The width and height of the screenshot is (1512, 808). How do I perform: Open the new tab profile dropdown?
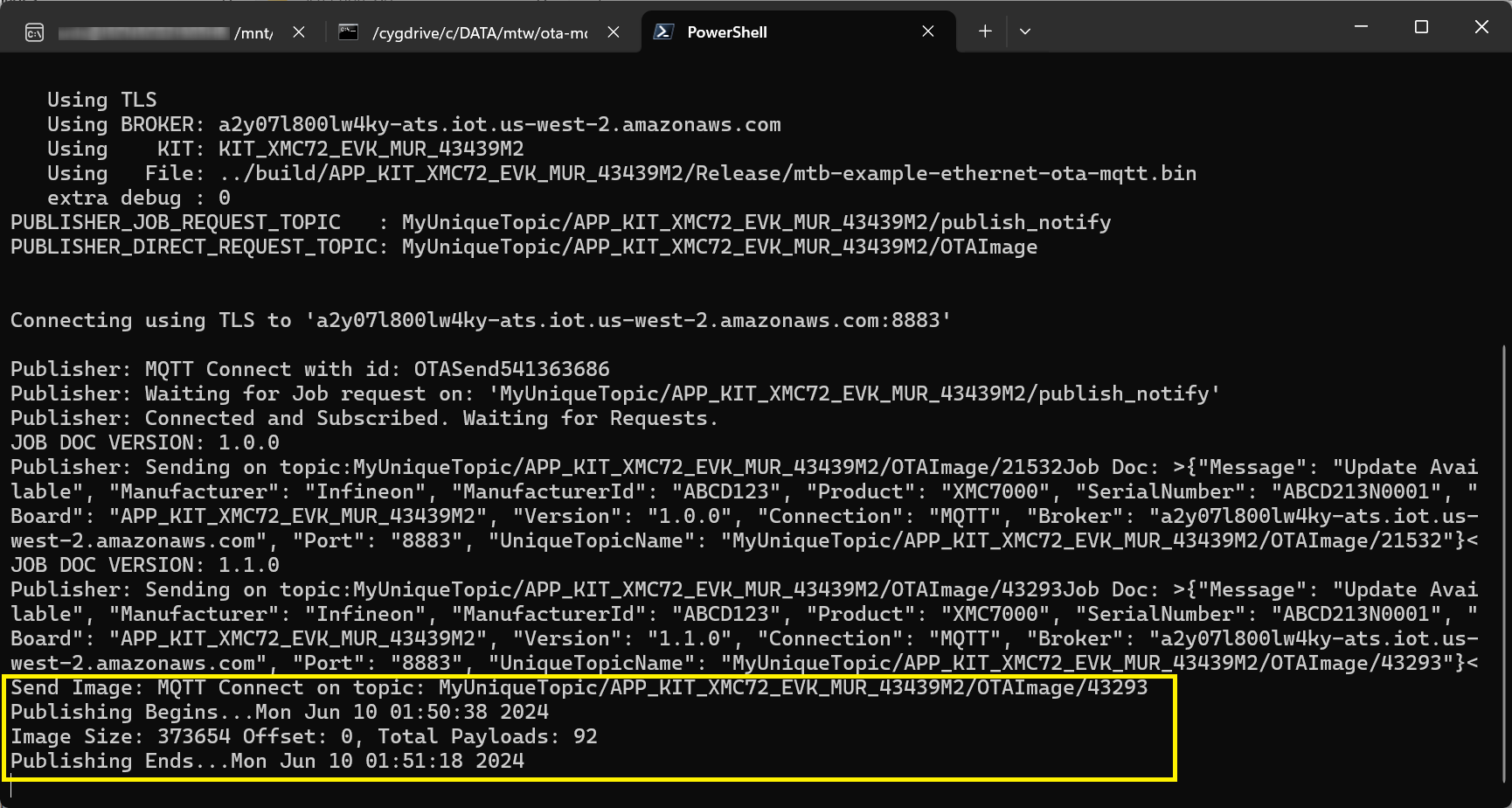(1025, 31)
